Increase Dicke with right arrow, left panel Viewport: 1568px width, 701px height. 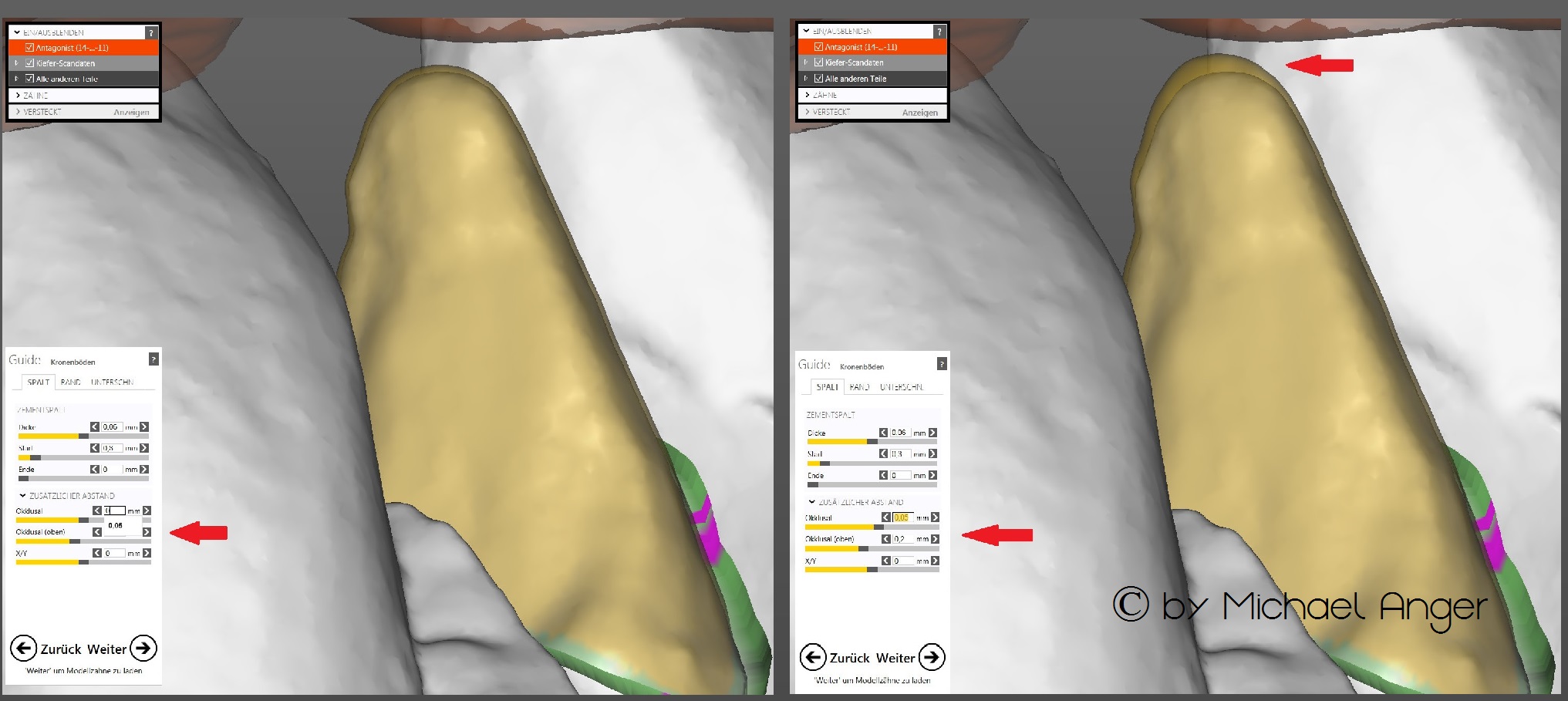click(x=144, y=426)
